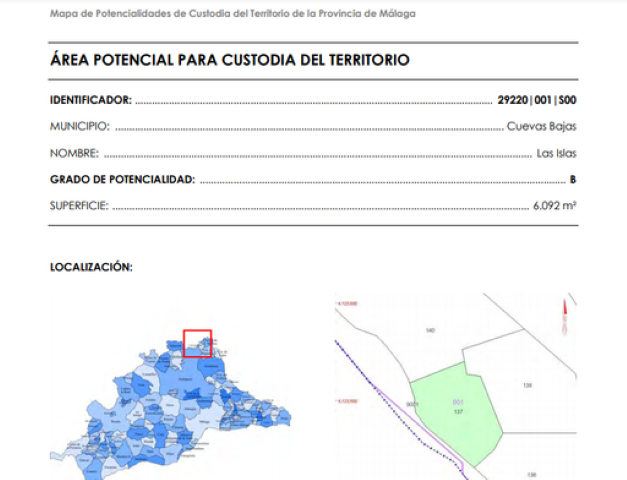Click the Cuevas Bajas municipality value
The width and height of the screenshot is (627, 480).
coord(542,127)
